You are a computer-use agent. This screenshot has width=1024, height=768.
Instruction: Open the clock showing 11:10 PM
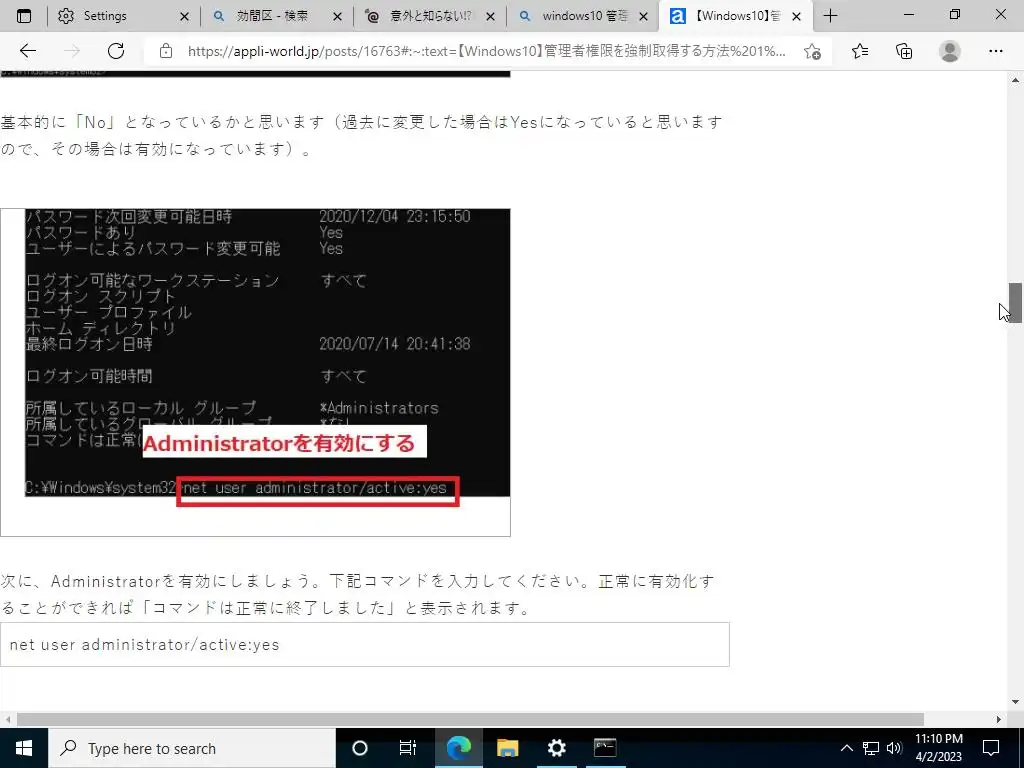pos(938,748)
